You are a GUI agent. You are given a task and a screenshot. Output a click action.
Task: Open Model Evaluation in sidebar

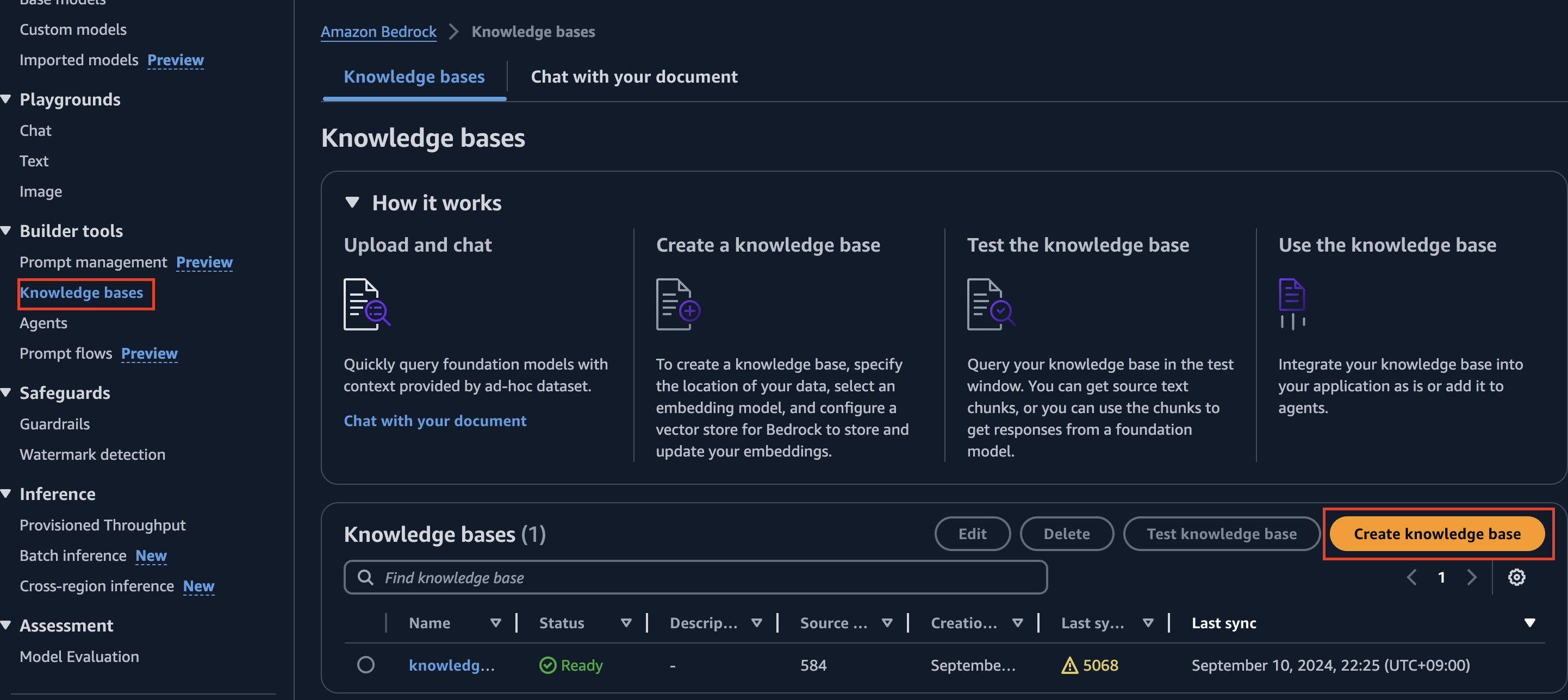tap(79, 656)
